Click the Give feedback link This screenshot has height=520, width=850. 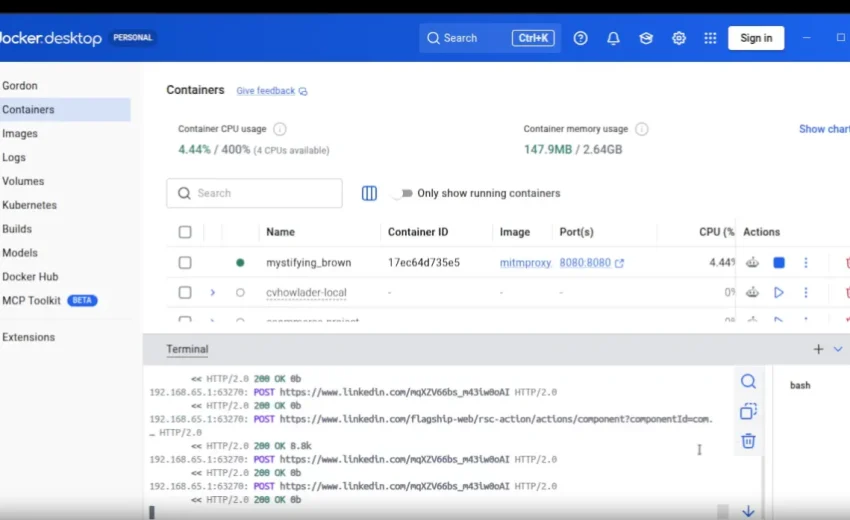(x=272, y=91)
